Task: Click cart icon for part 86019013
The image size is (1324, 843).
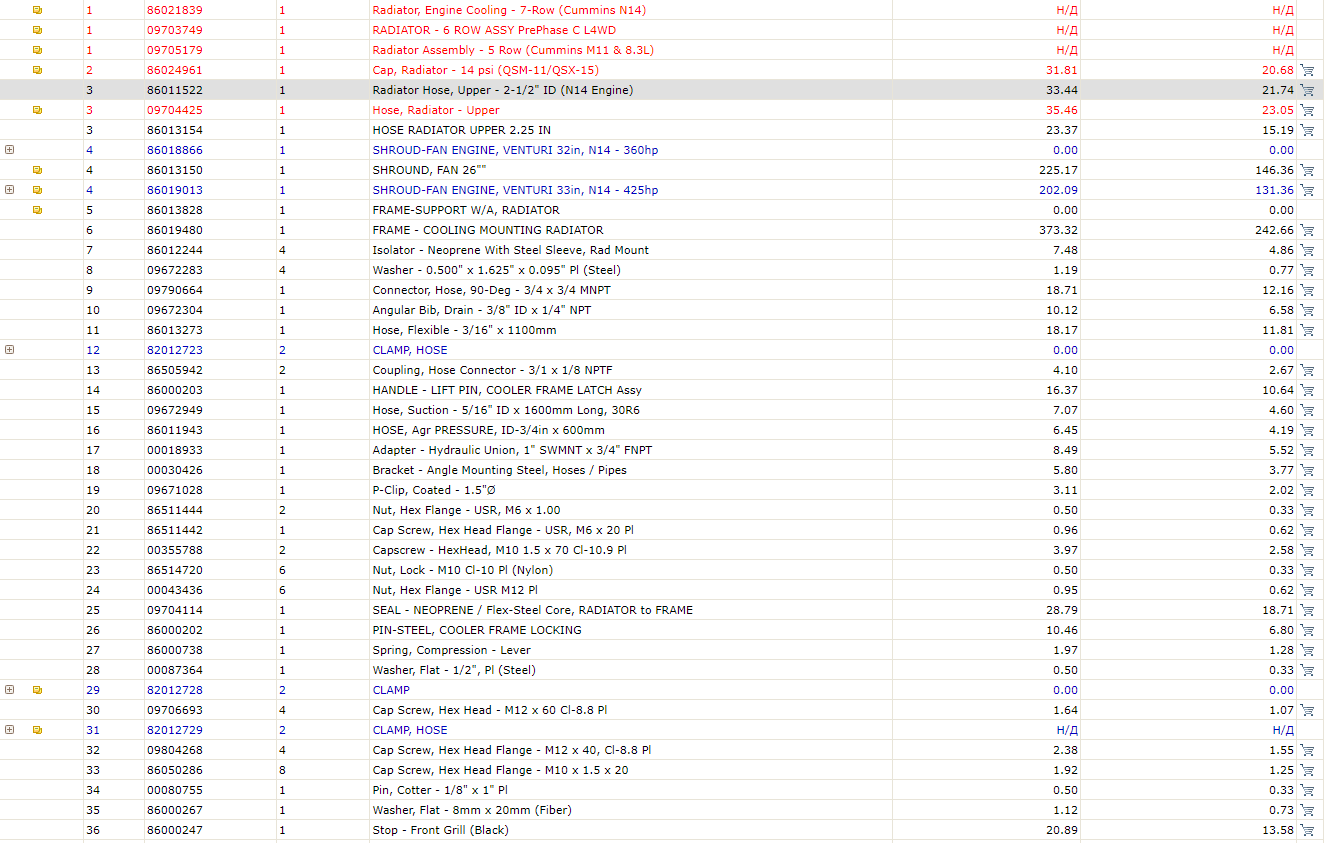Action: point(1307,190)
